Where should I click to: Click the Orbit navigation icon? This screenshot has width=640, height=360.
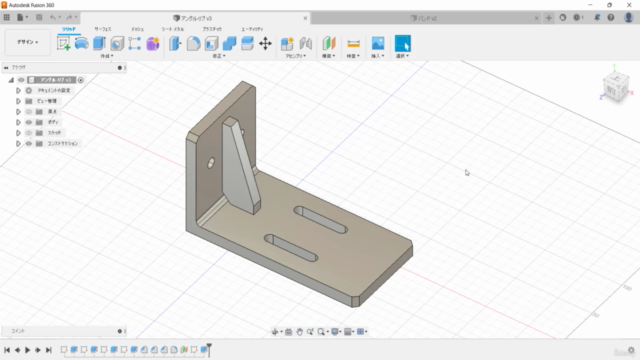coord(275,332)
